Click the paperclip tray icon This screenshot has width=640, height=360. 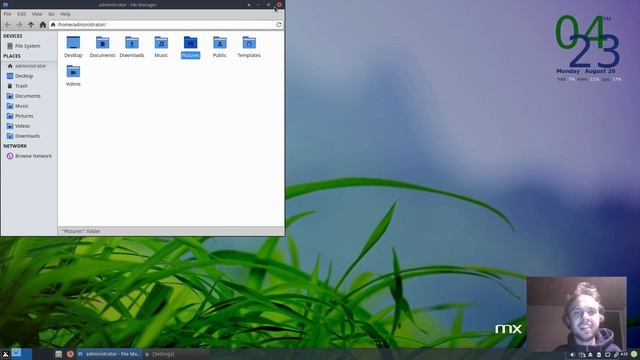click(616, 355)
